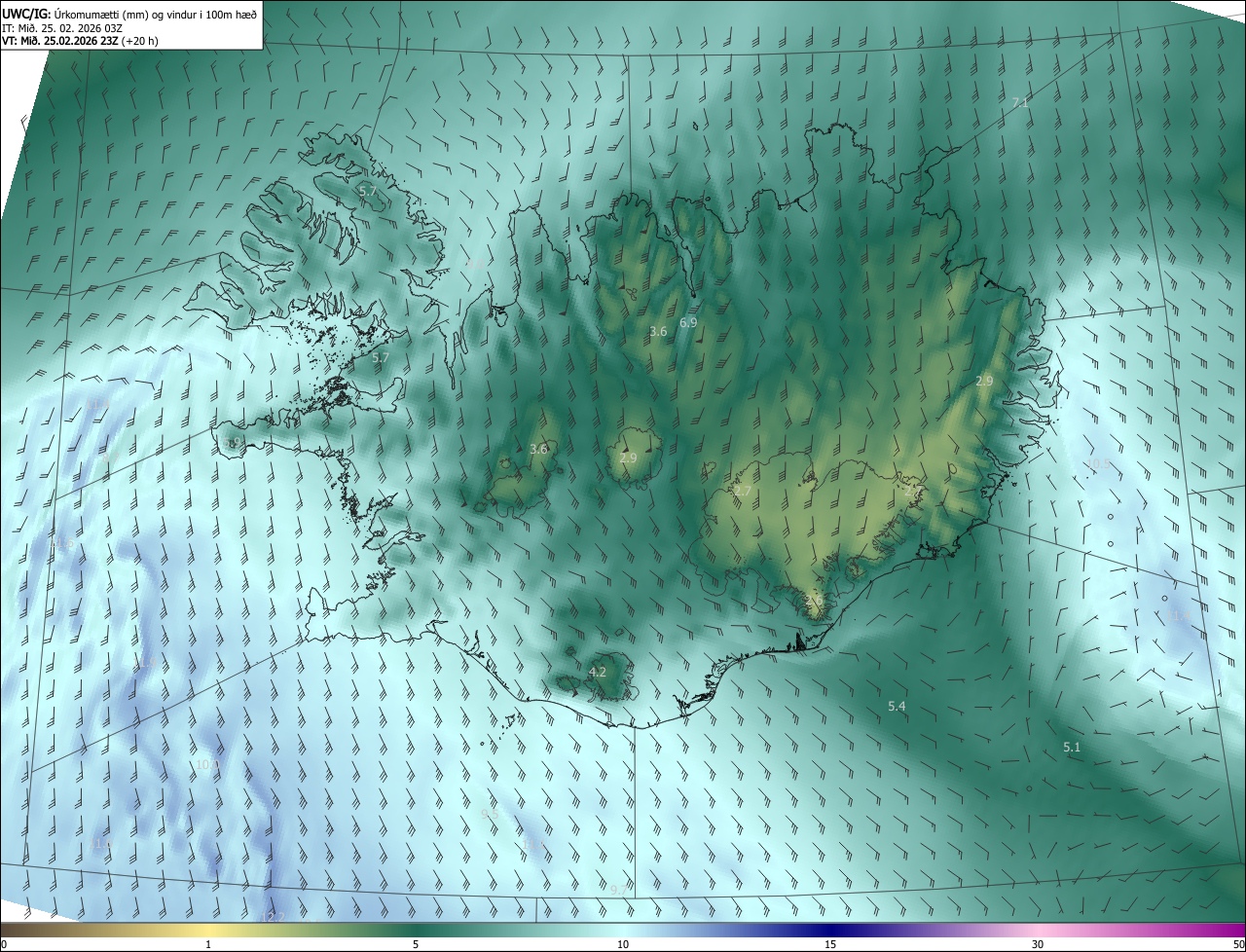This screenshot has height=952, width=1246.
Task: Click the 7.1 value label offshore northeast
Action: pos(1020,102)
